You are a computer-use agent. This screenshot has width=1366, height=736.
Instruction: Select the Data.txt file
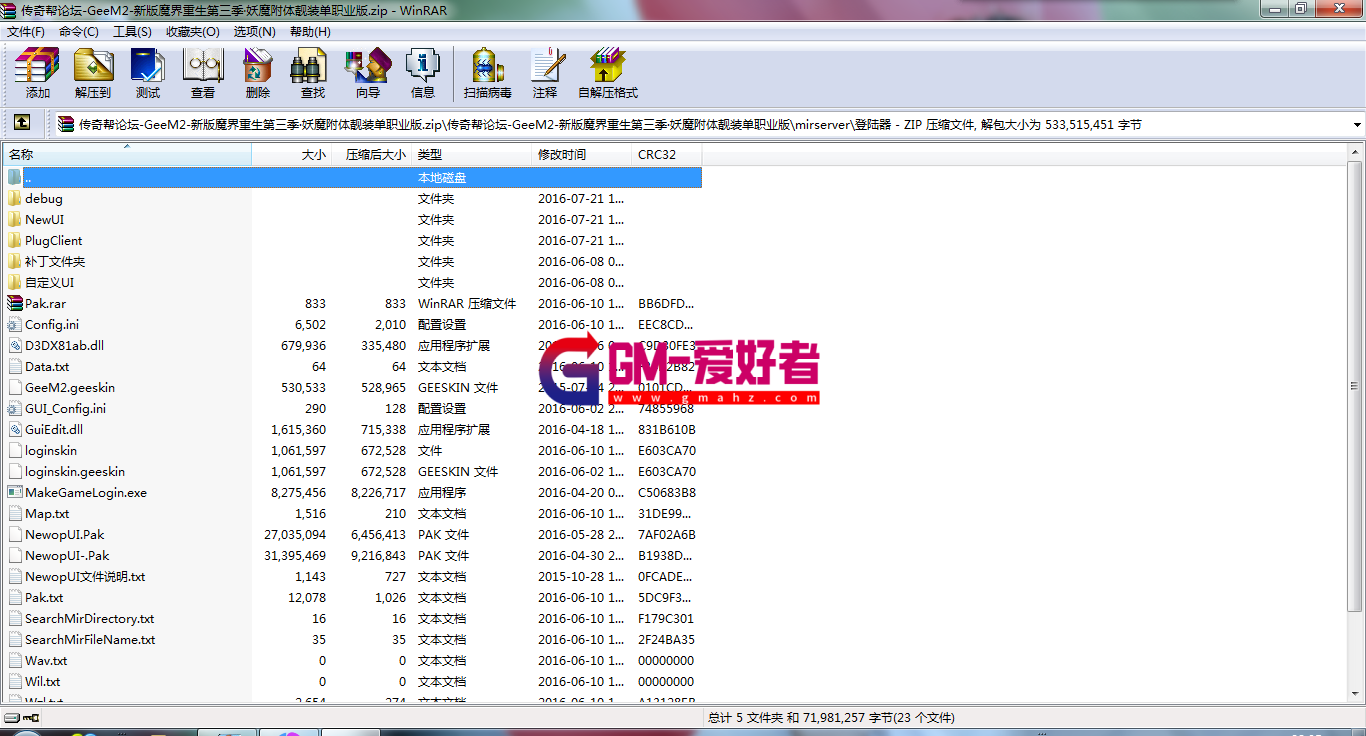tap(47, 366)
